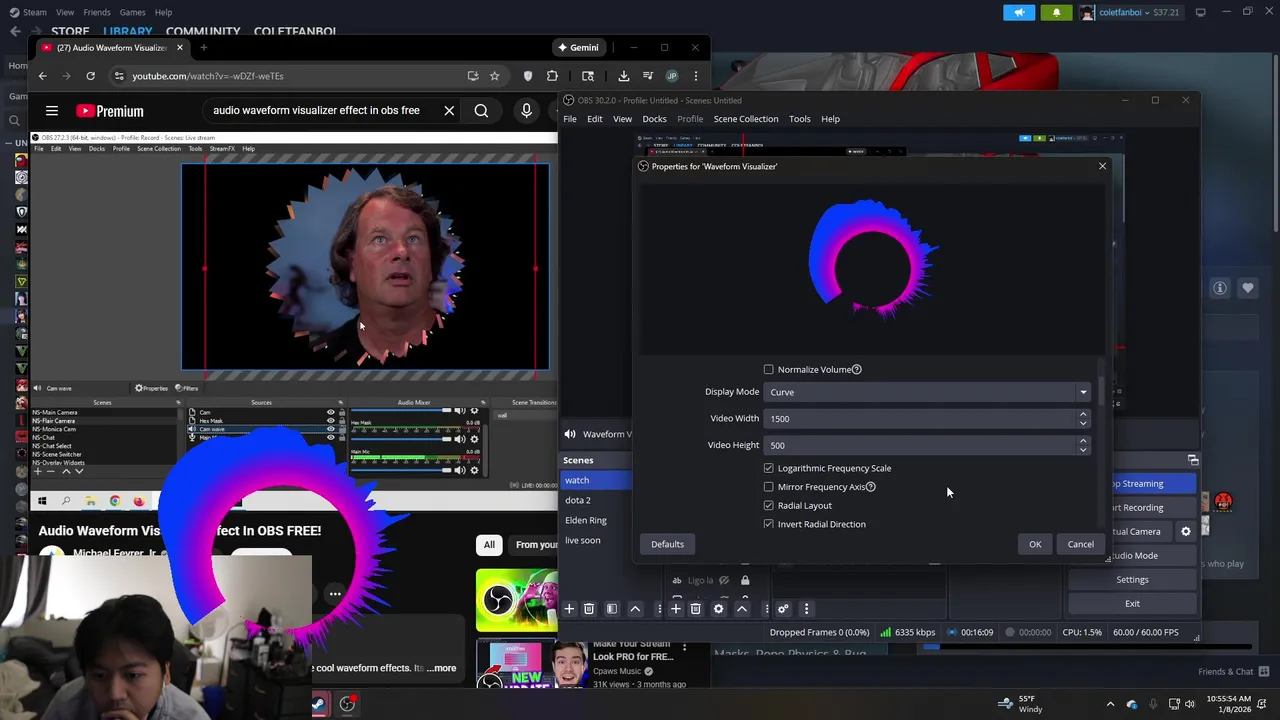The height and width of the screenshot is (720, 1280).
Task: Remove selected scene with trash icon in OBS Scenes
Action: pos(589,609)
